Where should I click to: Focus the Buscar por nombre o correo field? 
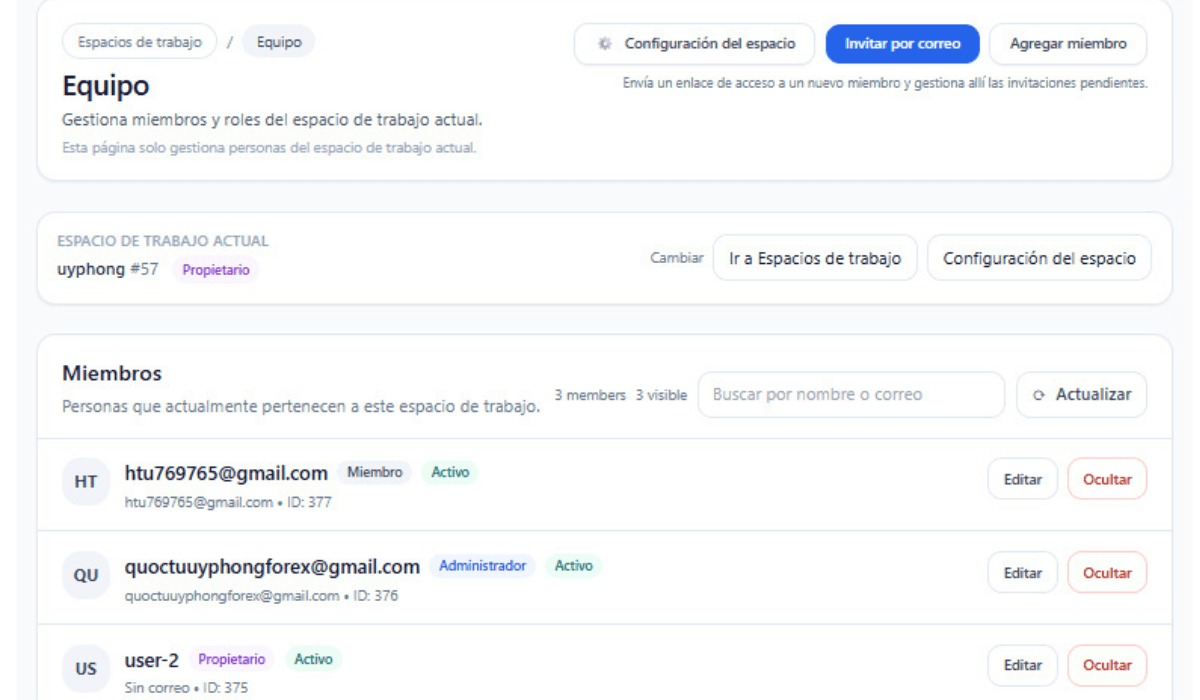click(x=851, y=395)
